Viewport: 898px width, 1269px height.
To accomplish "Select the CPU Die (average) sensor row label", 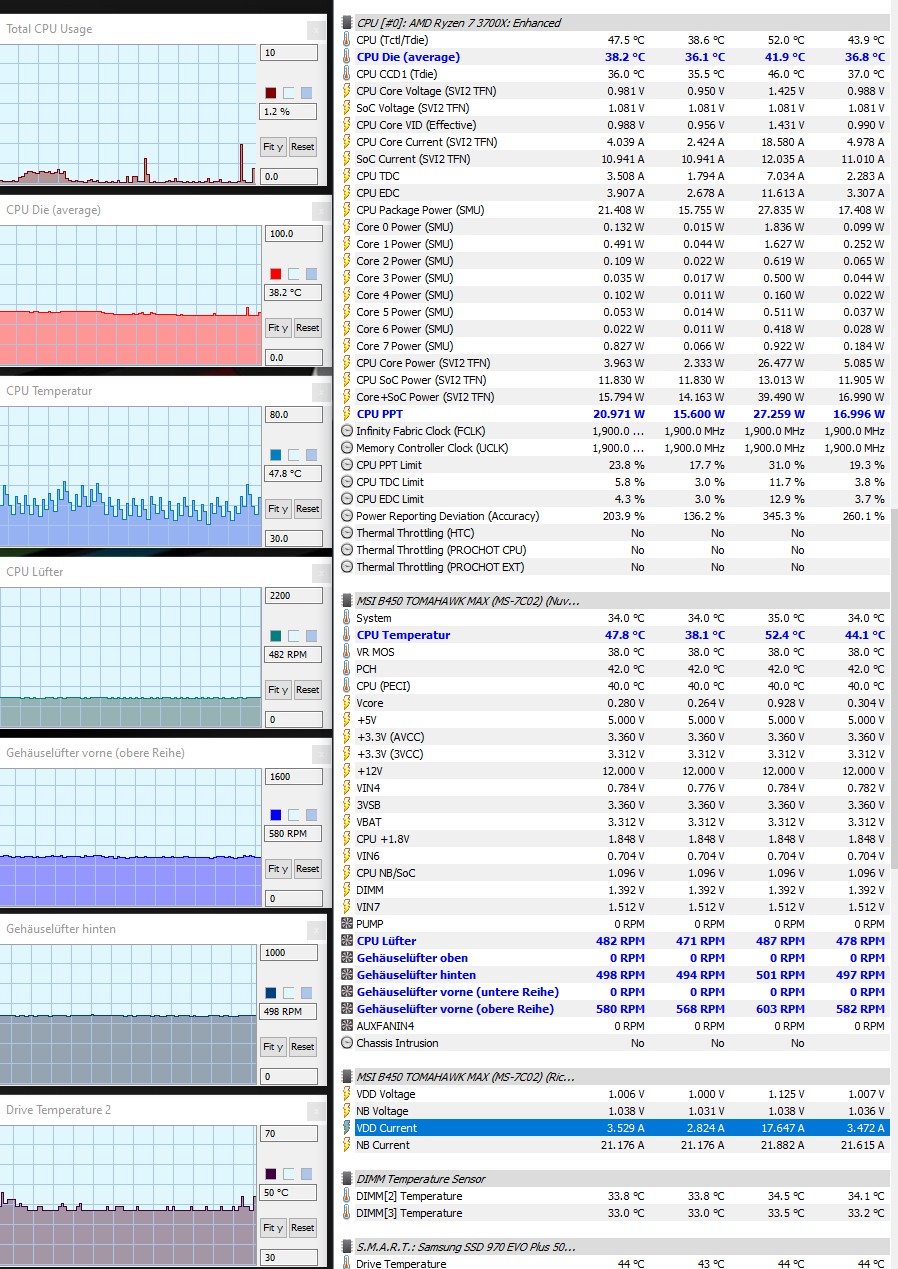I will (x=408, y=57).
